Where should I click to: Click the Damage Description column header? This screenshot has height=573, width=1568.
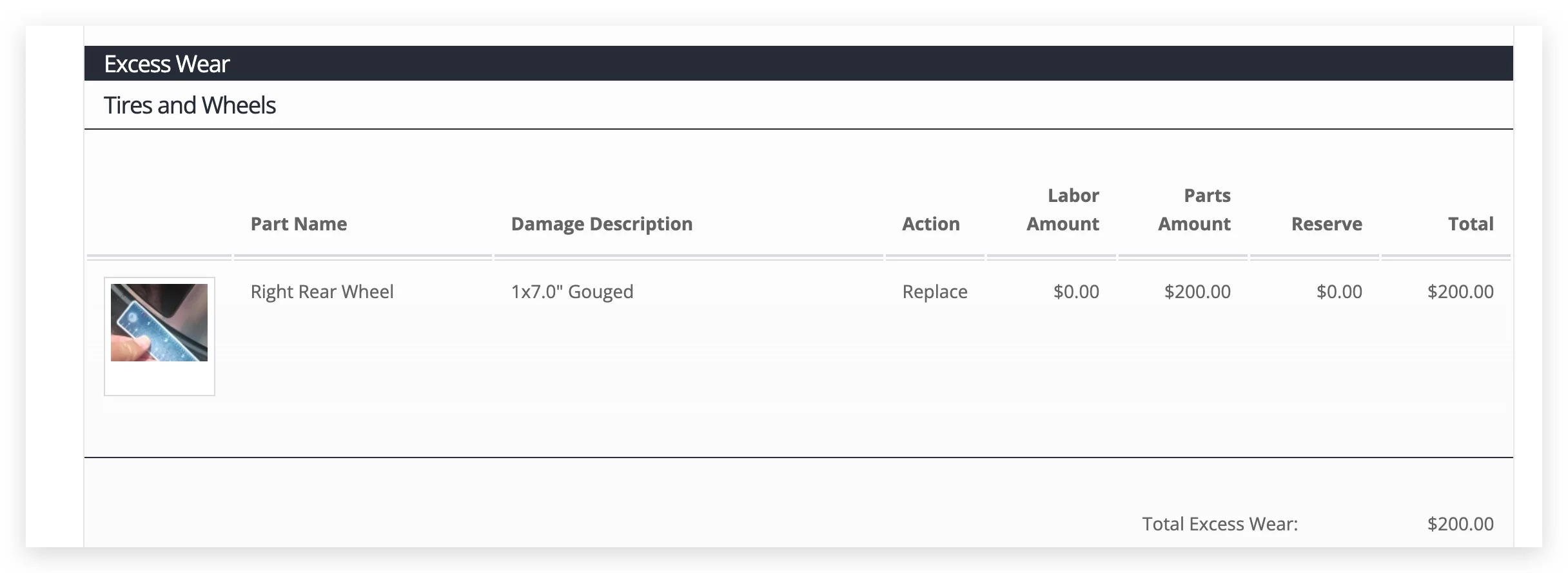[x=602, y=224]
